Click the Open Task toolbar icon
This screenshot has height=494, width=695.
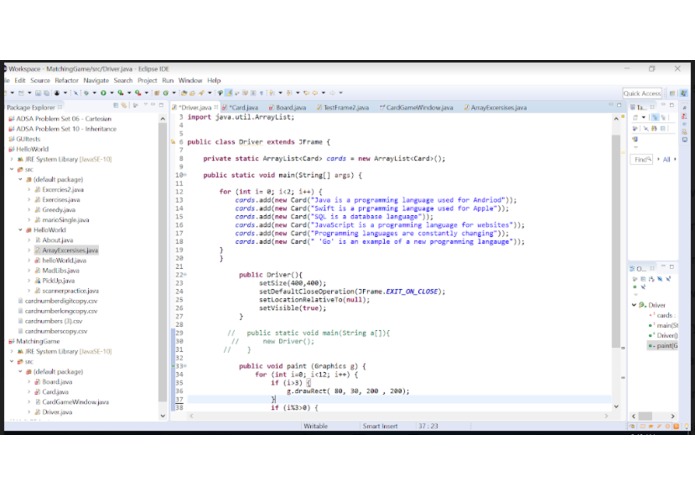[x=192, y=93]
